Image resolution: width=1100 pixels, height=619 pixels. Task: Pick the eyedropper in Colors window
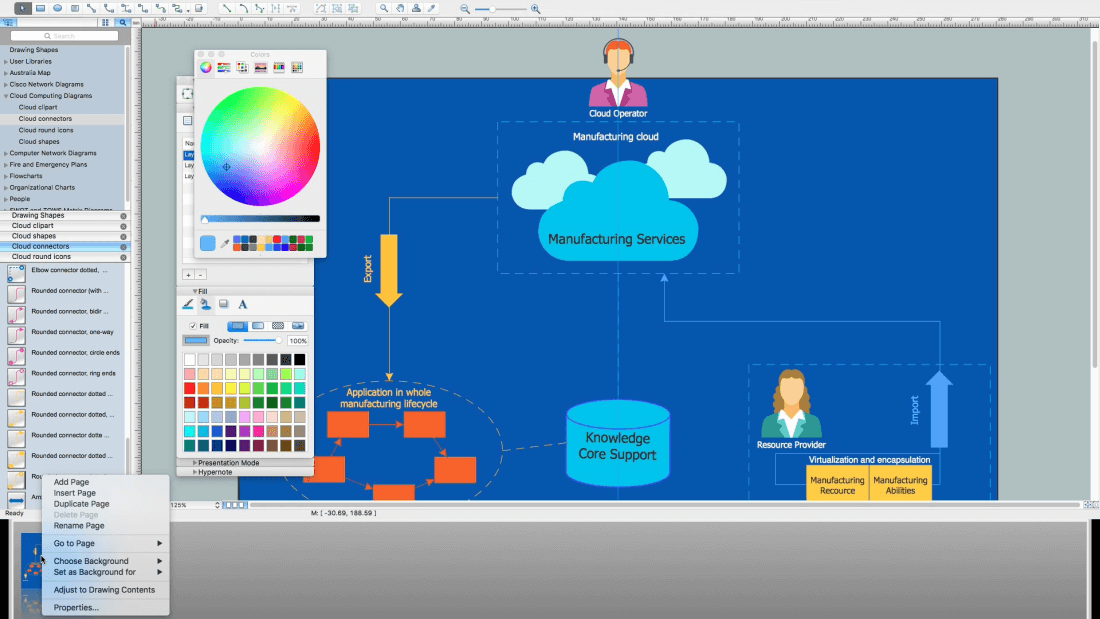(x=224, y=244)
